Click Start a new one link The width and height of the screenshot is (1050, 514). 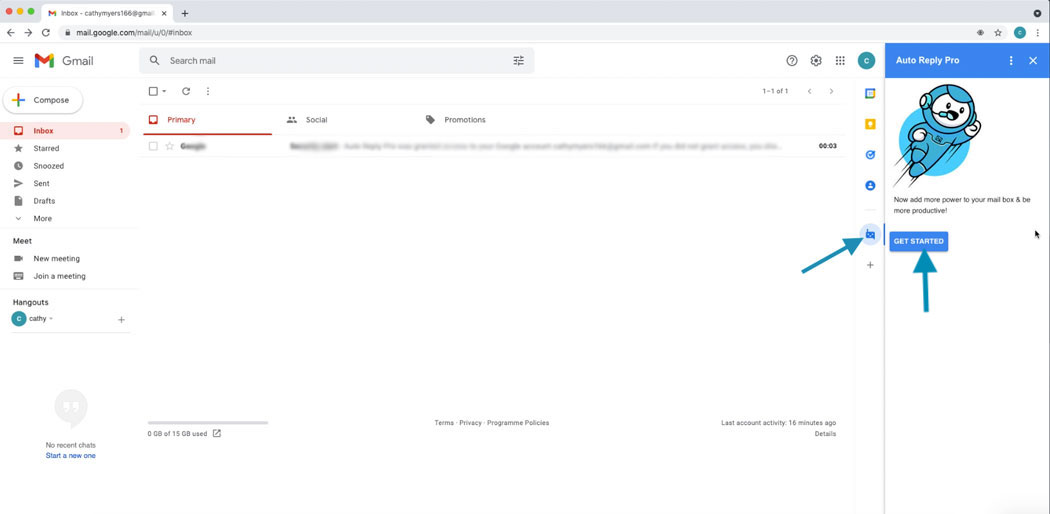tap(70, 456)
